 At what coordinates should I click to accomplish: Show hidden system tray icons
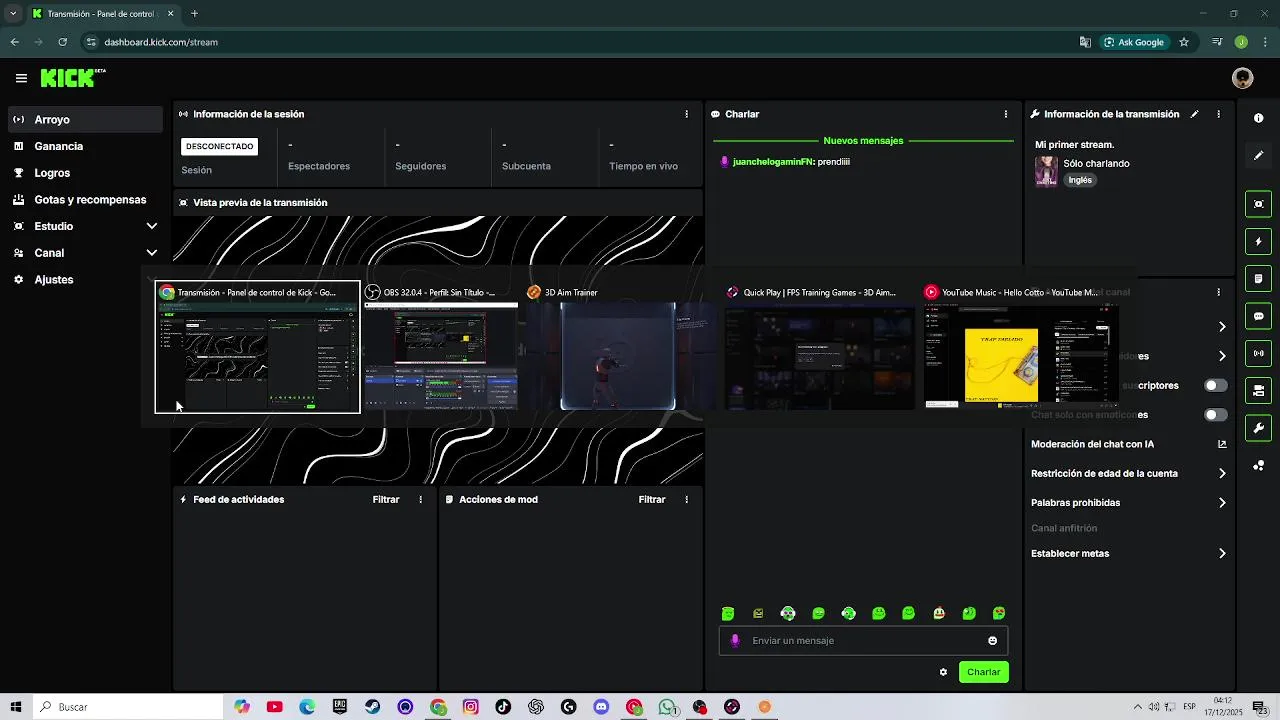pos(1137,707)
